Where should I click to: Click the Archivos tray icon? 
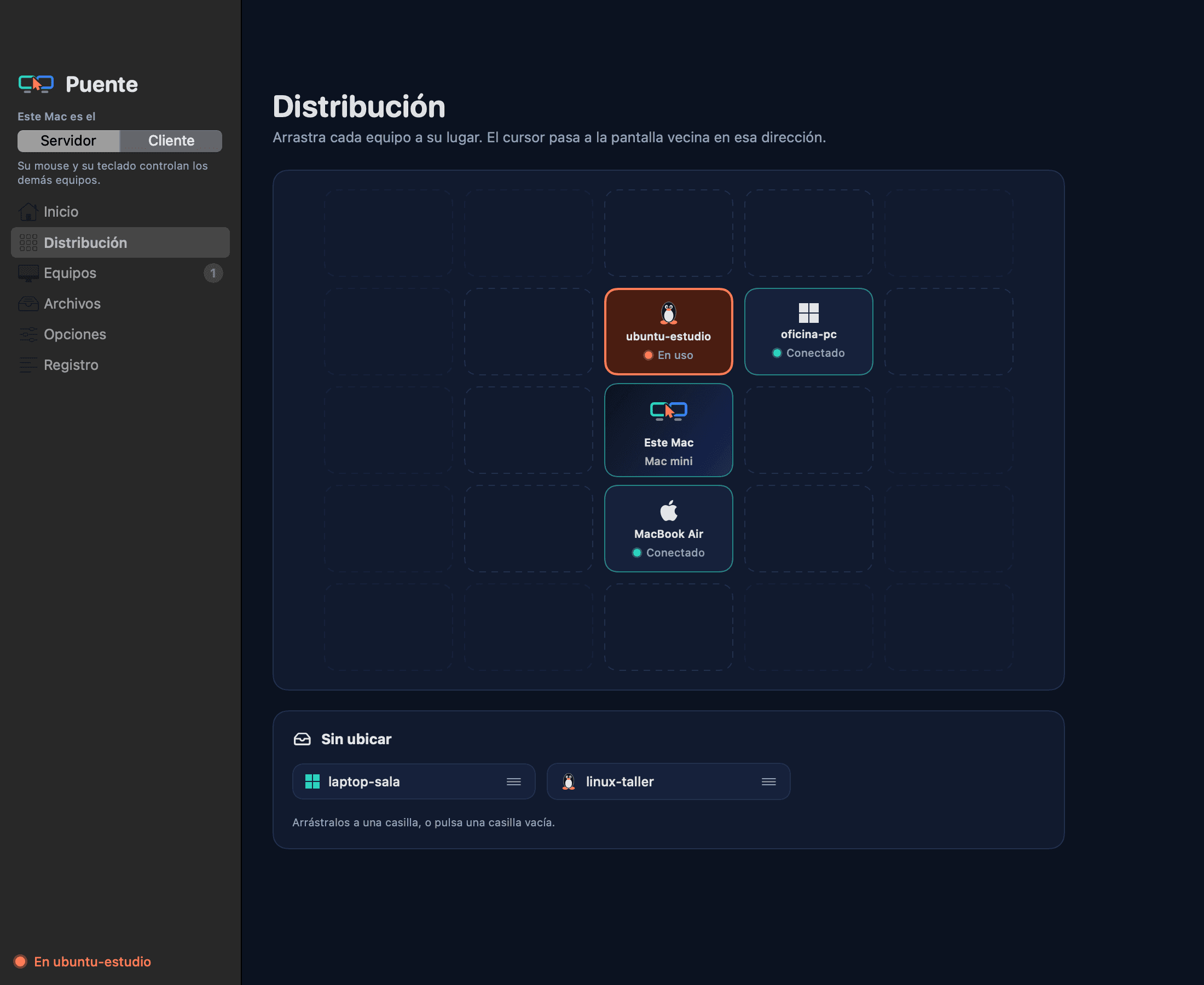pyautogui.click(x=28, y=304)
